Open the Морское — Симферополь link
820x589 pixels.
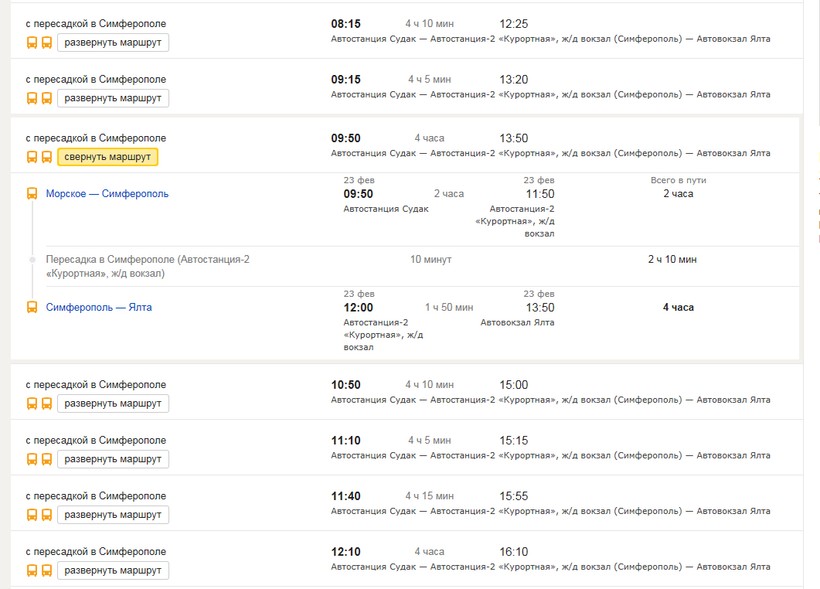coord(107,194)
